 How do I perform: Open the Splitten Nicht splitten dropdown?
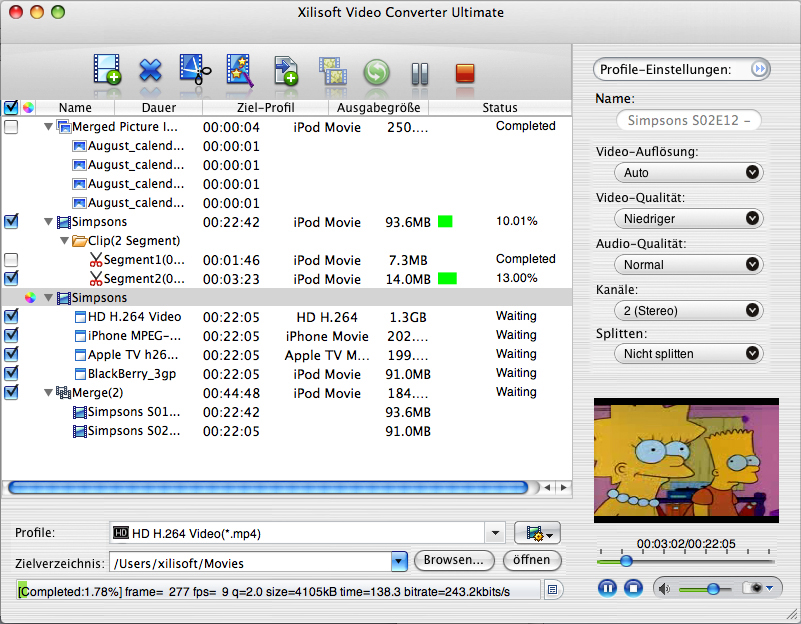[x=689, y=353]
